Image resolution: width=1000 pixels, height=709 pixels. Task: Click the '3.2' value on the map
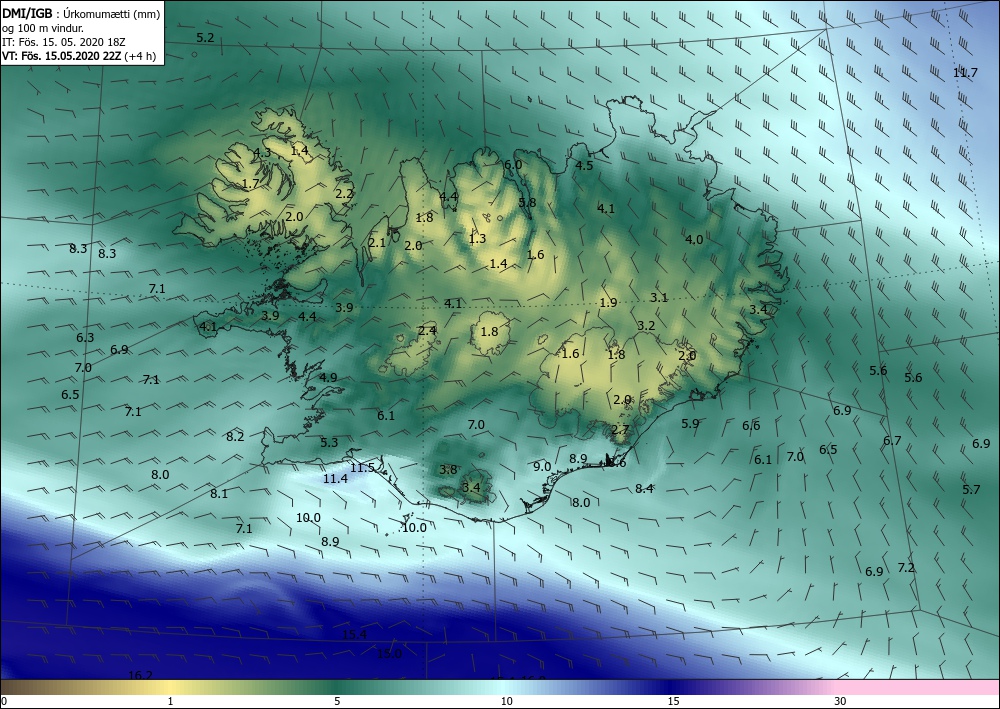tap(646, 326)
